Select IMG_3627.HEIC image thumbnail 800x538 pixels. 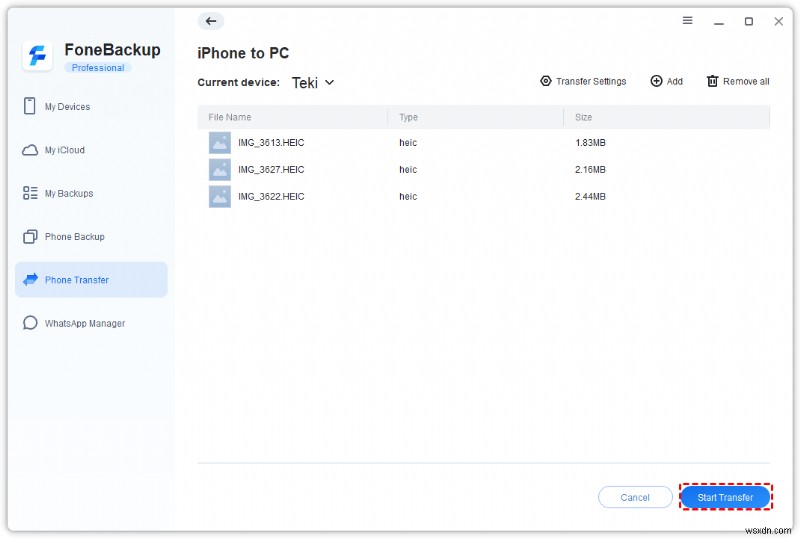click(220, 169)
